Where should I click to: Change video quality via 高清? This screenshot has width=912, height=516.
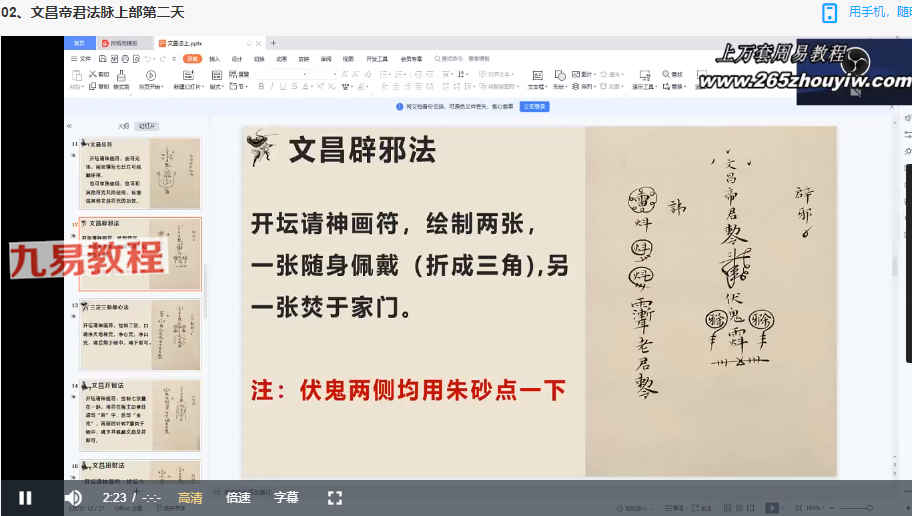[190, 498]
